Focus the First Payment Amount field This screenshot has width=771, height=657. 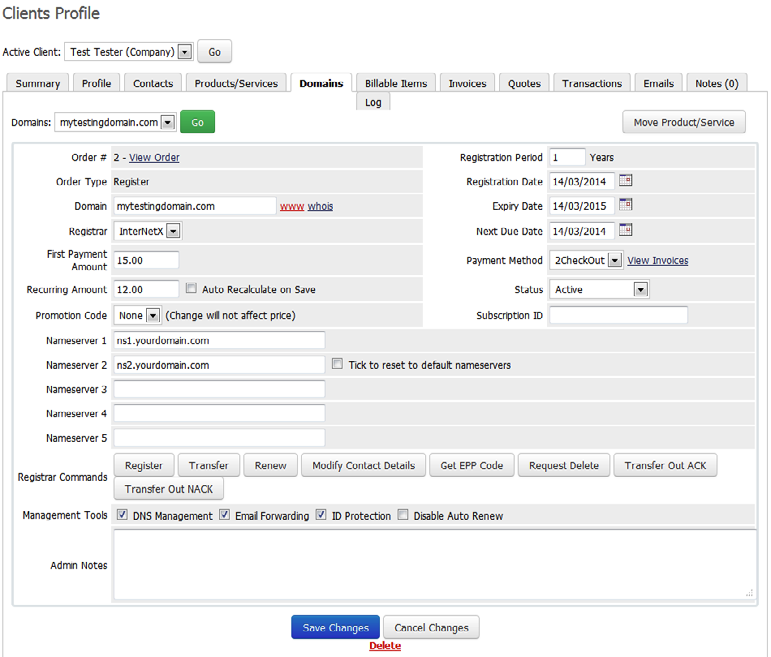146,260
